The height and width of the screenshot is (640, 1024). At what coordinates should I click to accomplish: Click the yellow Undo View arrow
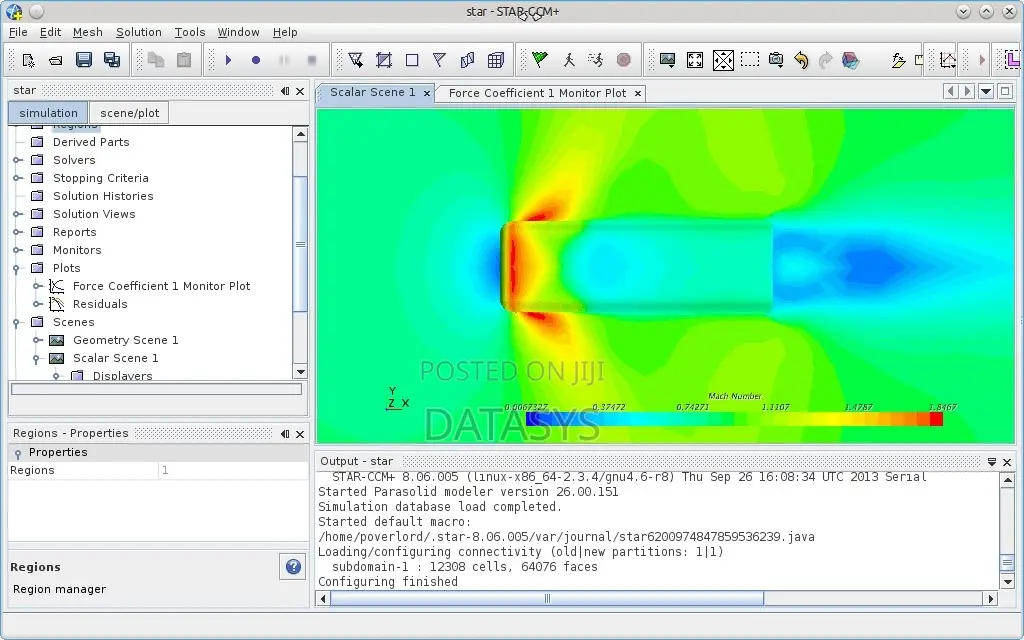(801, 60)
